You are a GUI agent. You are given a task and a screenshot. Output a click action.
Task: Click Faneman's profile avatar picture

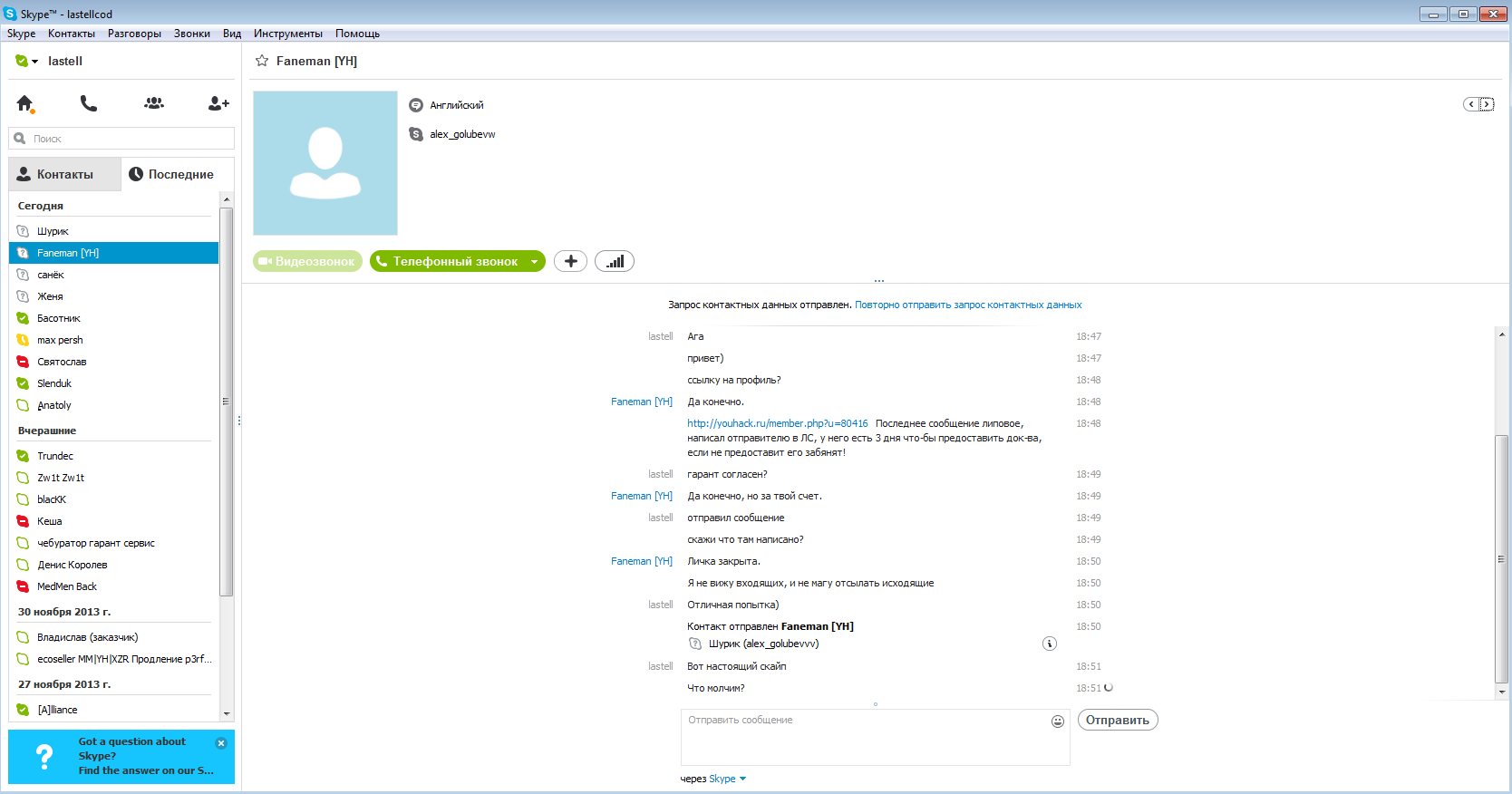click(325, 163)
